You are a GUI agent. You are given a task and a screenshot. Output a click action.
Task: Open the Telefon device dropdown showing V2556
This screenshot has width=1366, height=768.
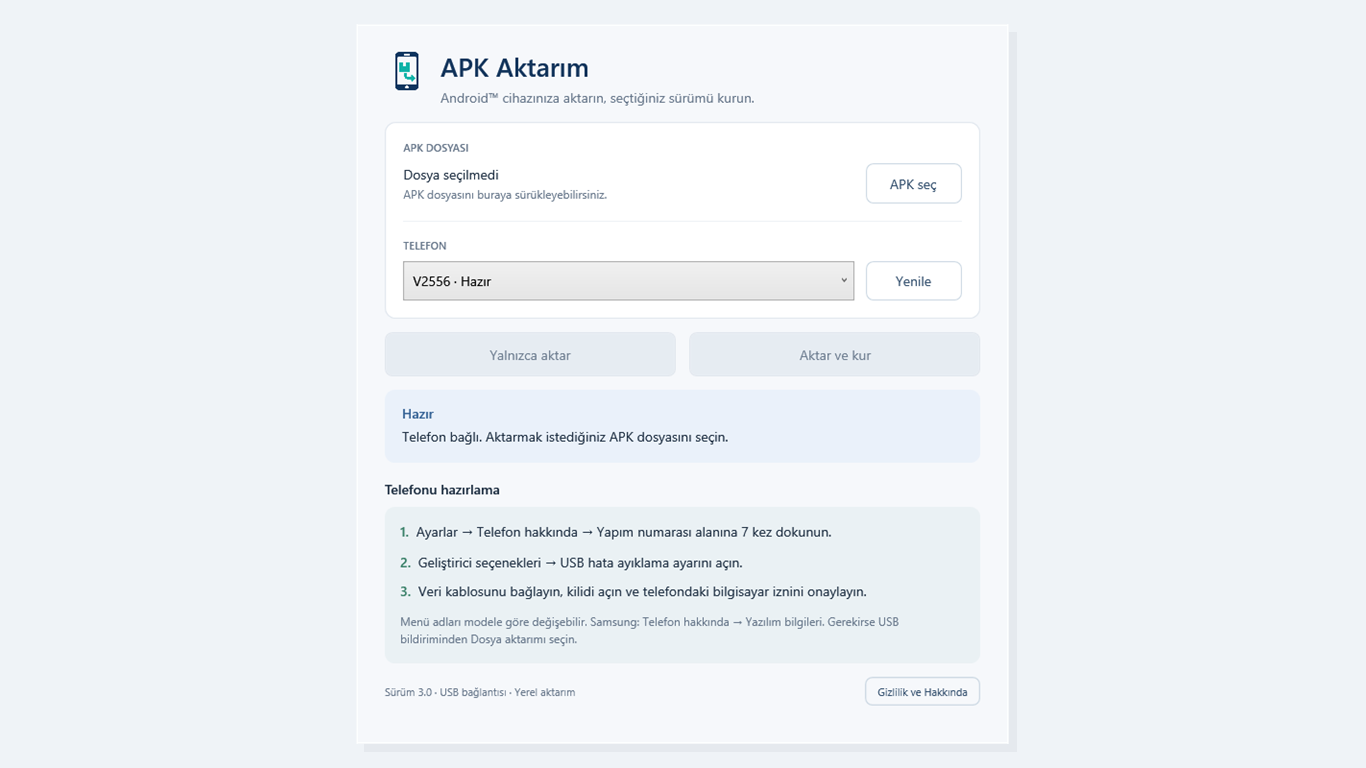pos(628,281)
